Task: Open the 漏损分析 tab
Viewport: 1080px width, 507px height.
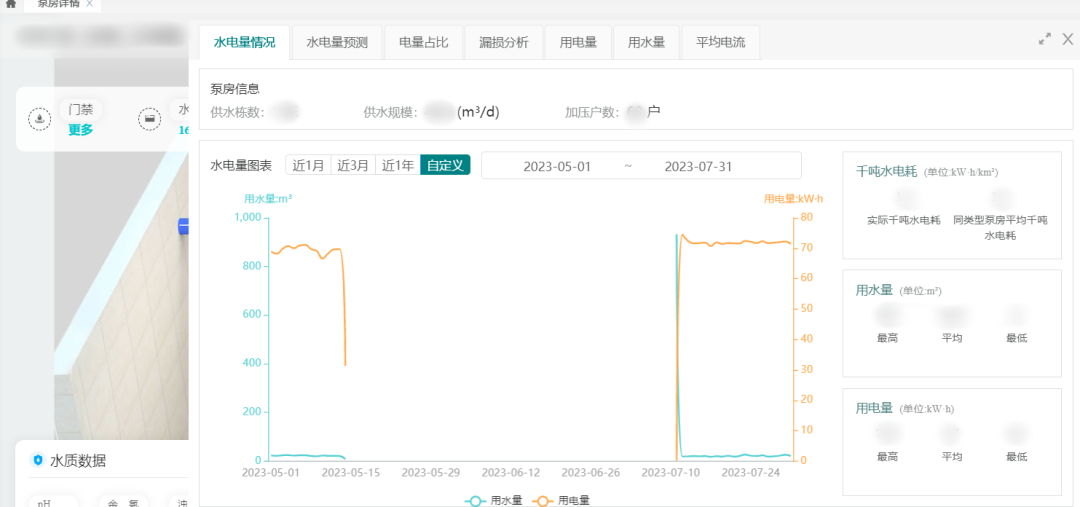Action: pos(504,43)
